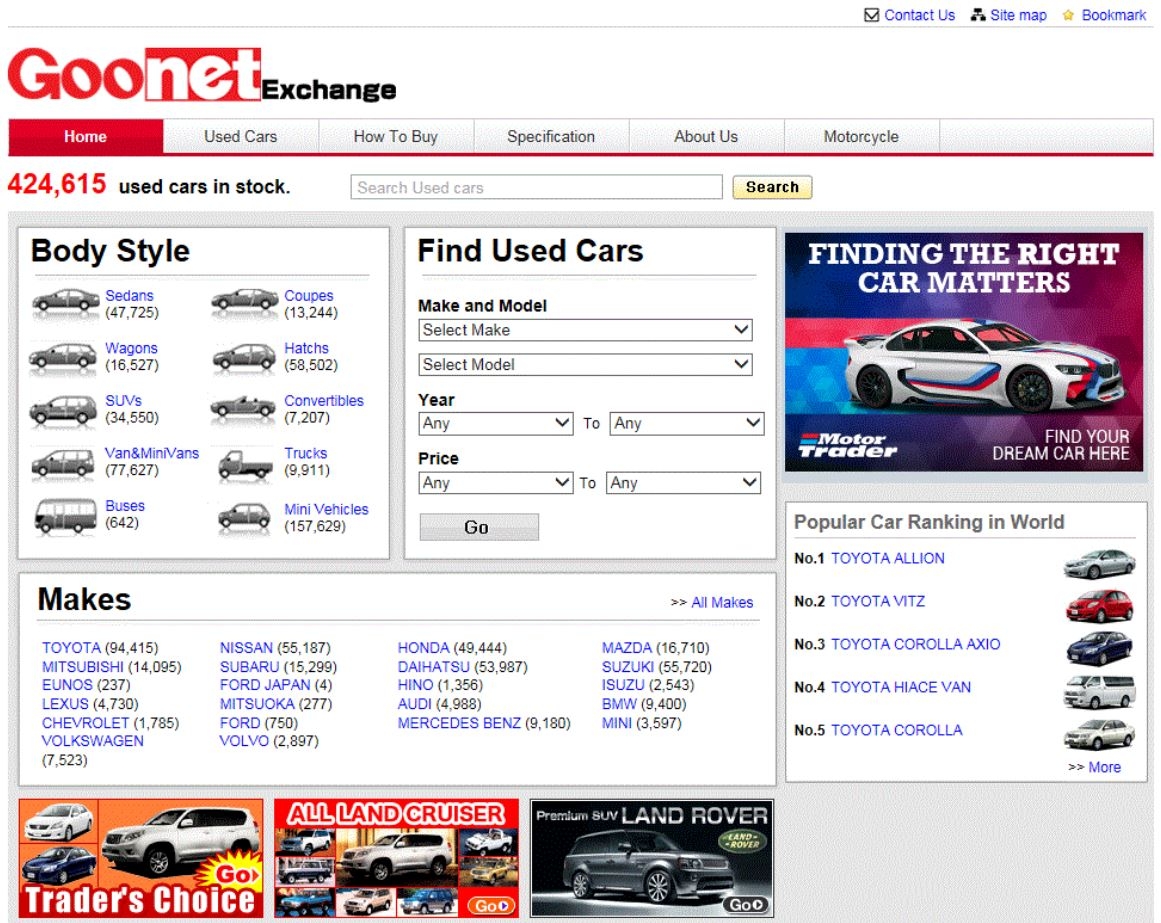Click the Bookmark star icon

coord(1068,15)
